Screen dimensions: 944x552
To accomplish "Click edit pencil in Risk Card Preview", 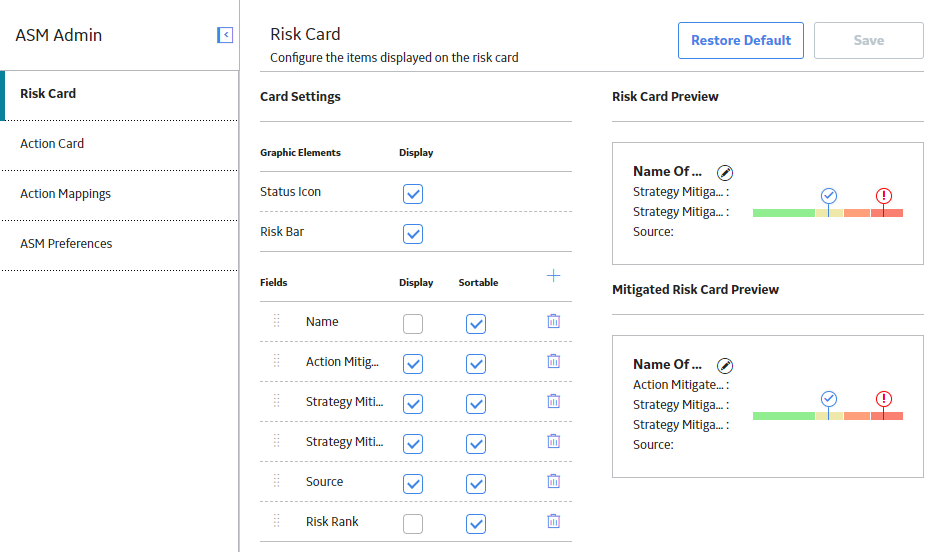I will [x=725, y=173].
